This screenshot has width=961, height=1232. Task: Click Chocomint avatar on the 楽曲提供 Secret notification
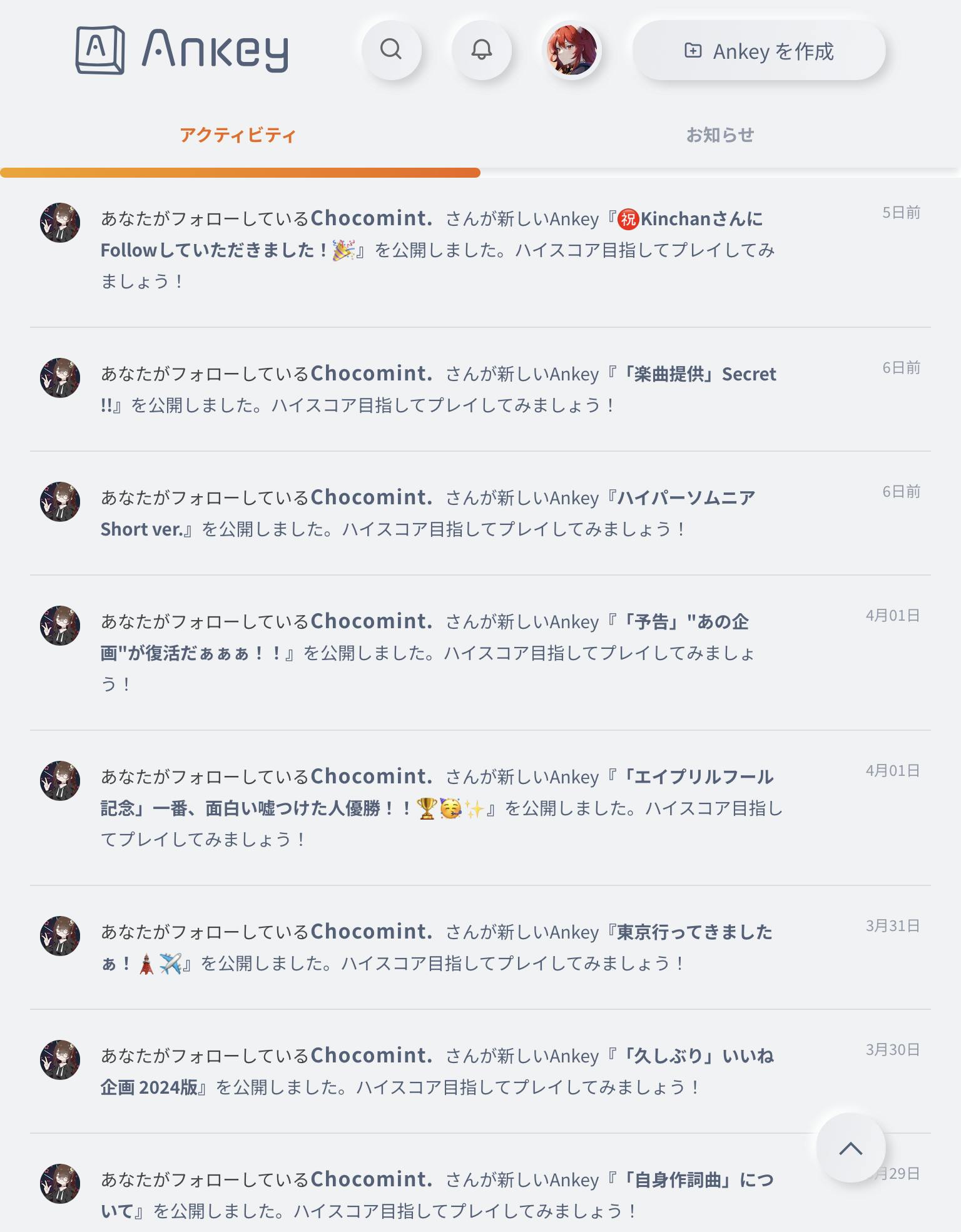60,377
